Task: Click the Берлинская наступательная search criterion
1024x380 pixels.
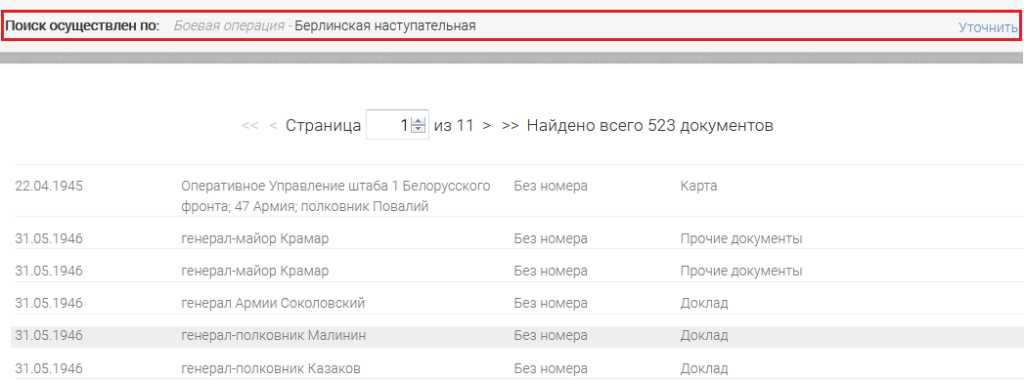Action: coord(385,26)
